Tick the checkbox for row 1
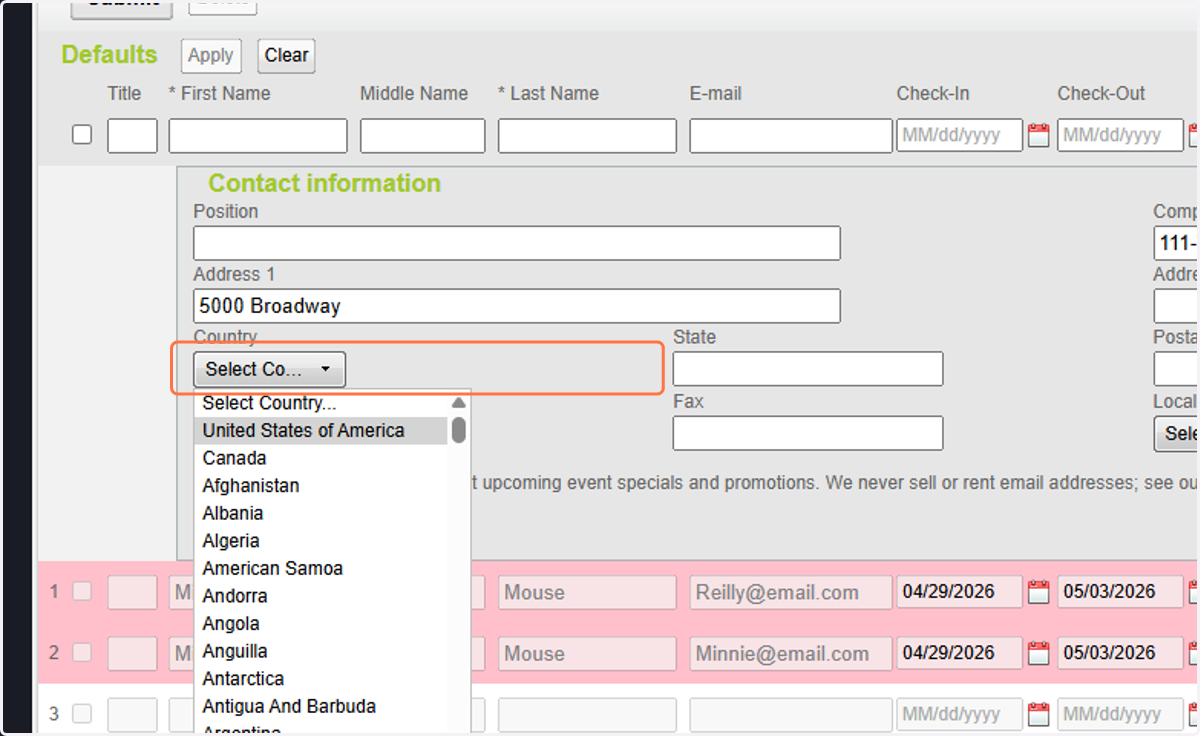Image resolution: width=1200 pixels, height=736 pixels. click(x=82, y=591)
